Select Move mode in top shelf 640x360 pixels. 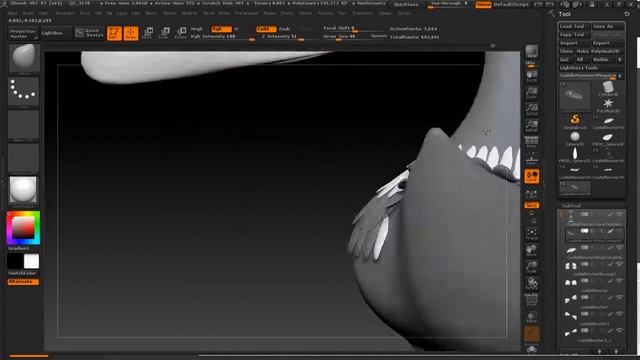(148, 33)
